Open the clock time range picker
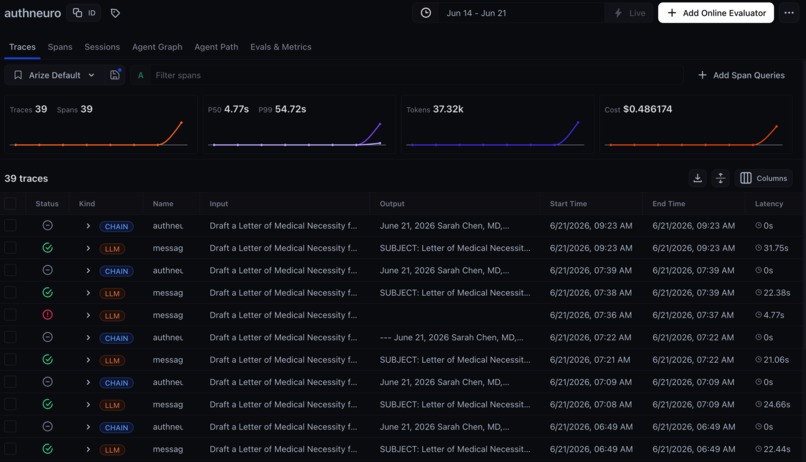The image size is (806, 462). pyautogui.click(x=426, y=13)
